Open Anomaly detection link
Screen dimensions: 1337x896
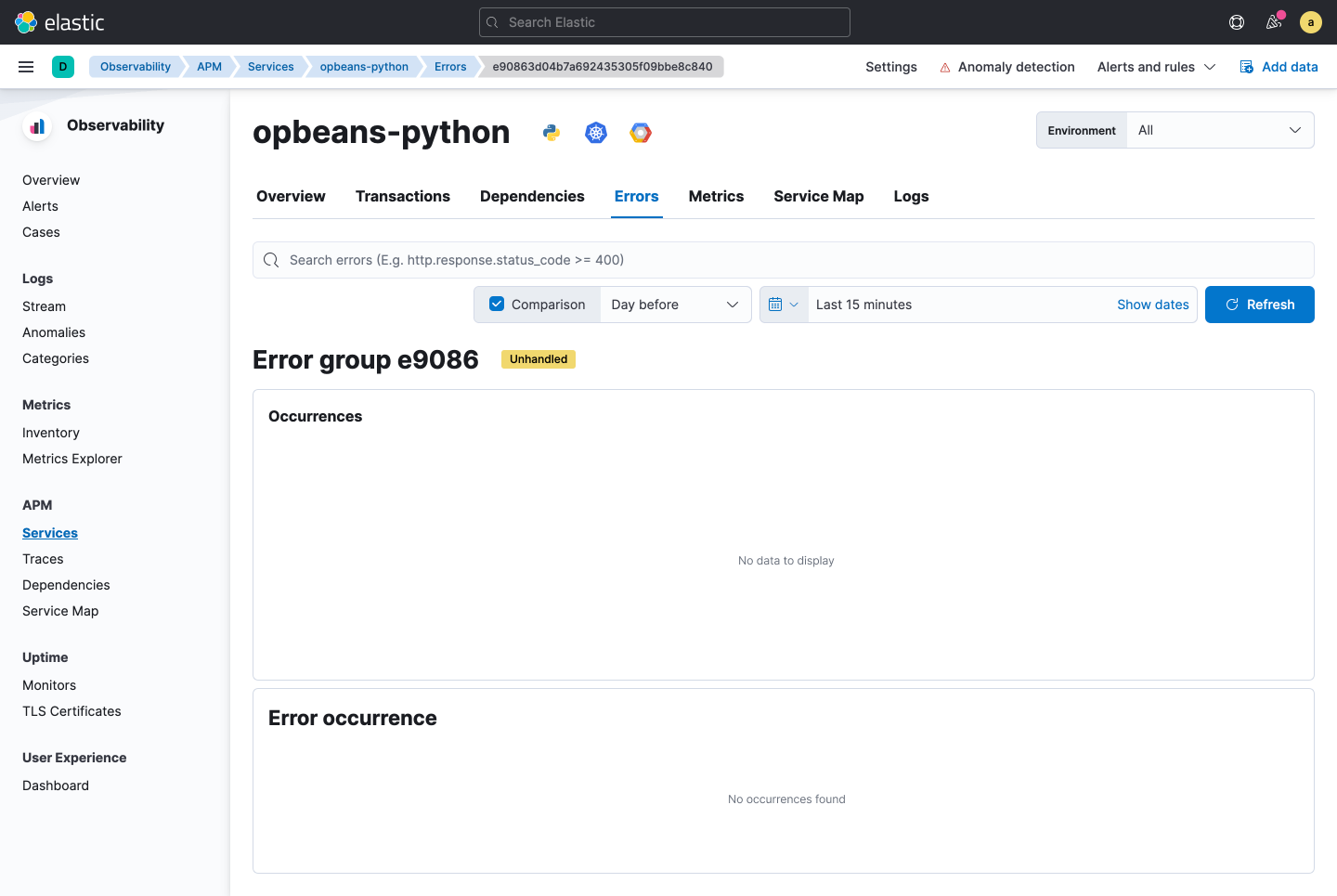pyautogui.click(x=1016, y=67)
